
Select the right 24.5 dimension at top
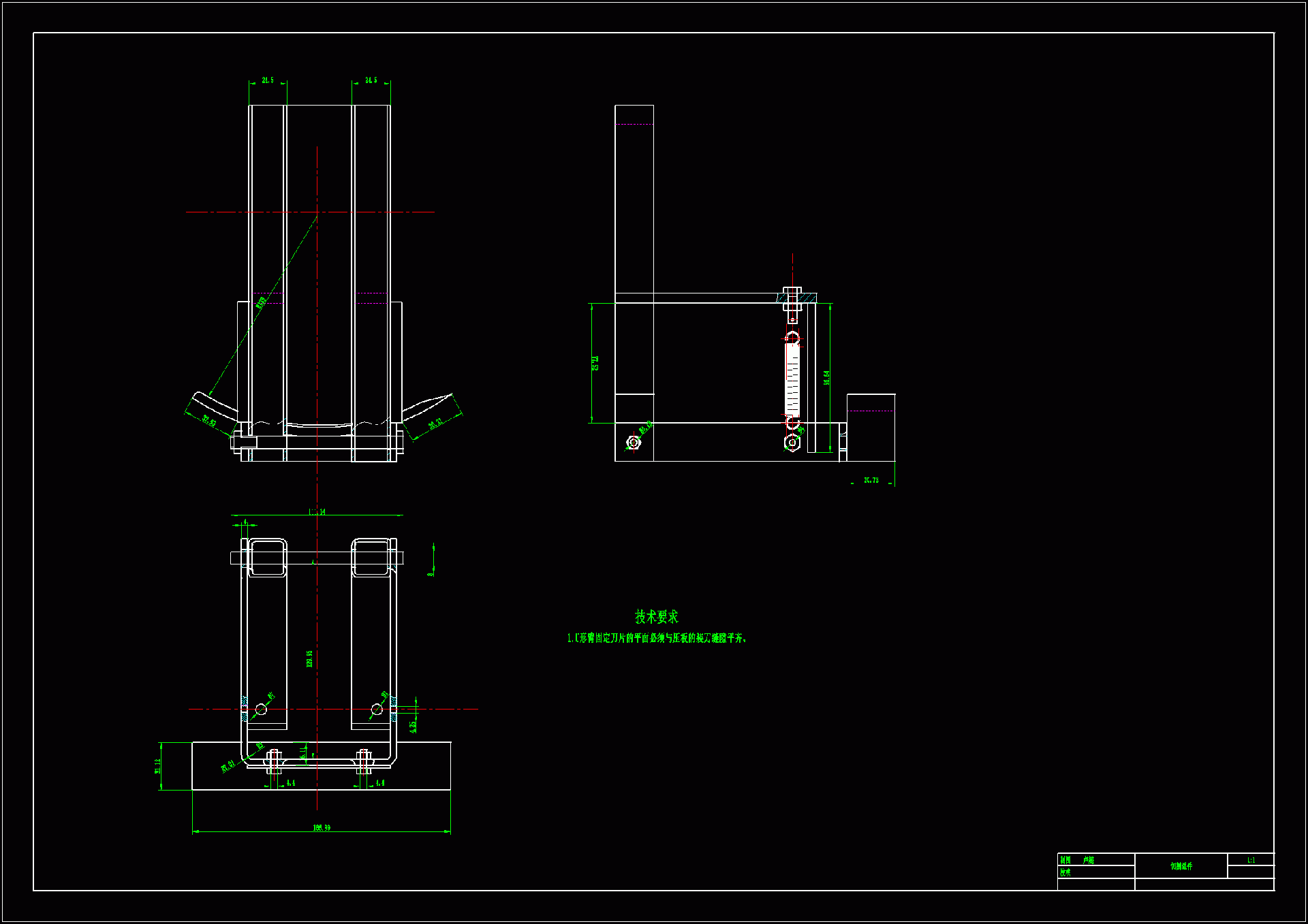(x=371, y=80)
